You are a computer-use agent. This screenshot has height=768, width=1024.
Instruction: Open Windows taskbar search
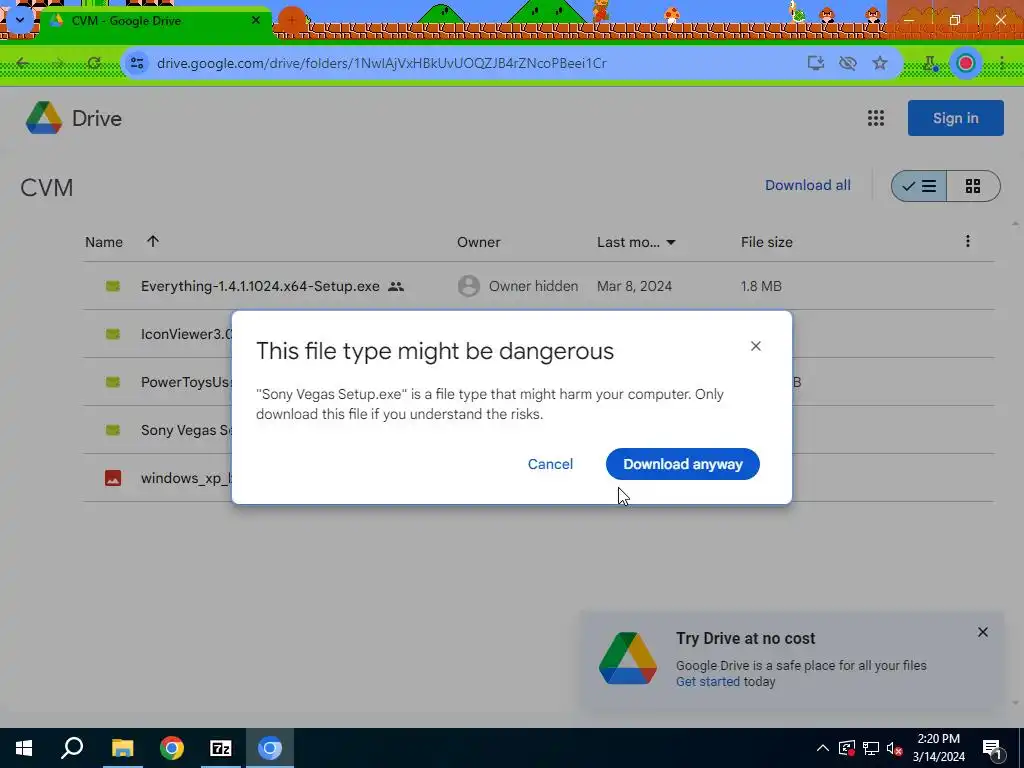pos(72,748)
